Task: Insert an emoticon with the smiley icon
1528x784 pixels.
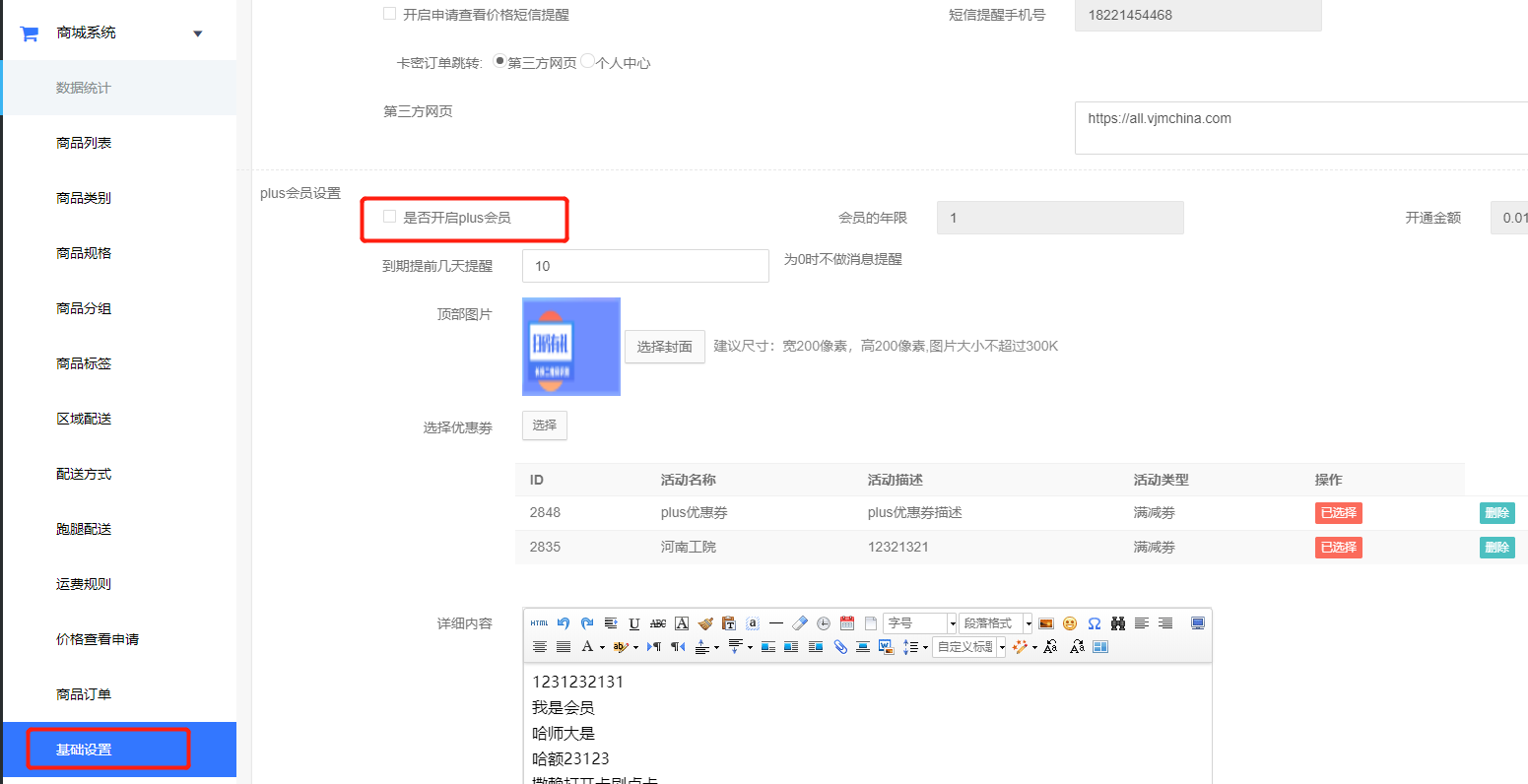Action: 1070,623
